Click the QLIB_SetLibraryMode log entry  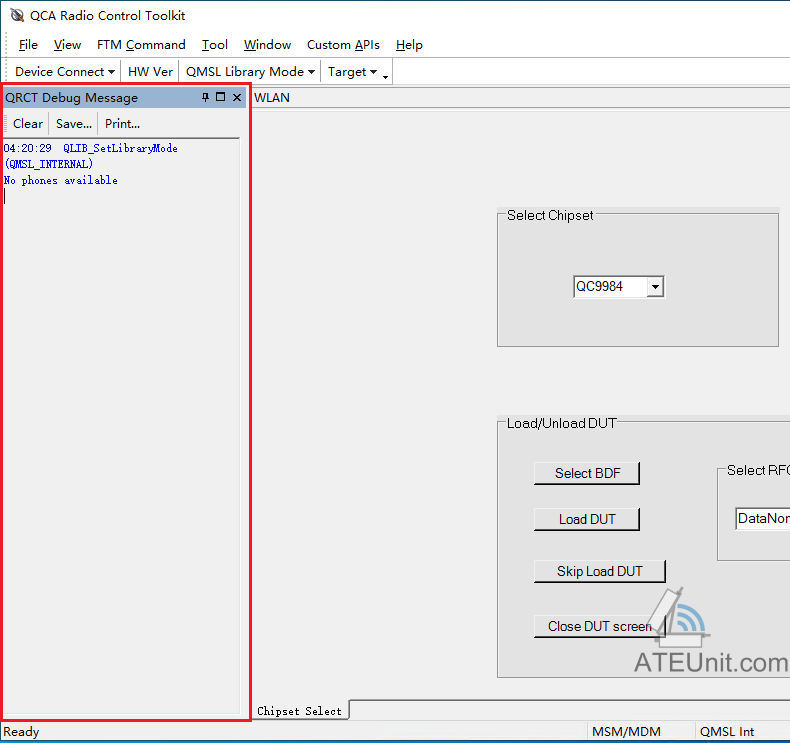[x=120, y=148]
